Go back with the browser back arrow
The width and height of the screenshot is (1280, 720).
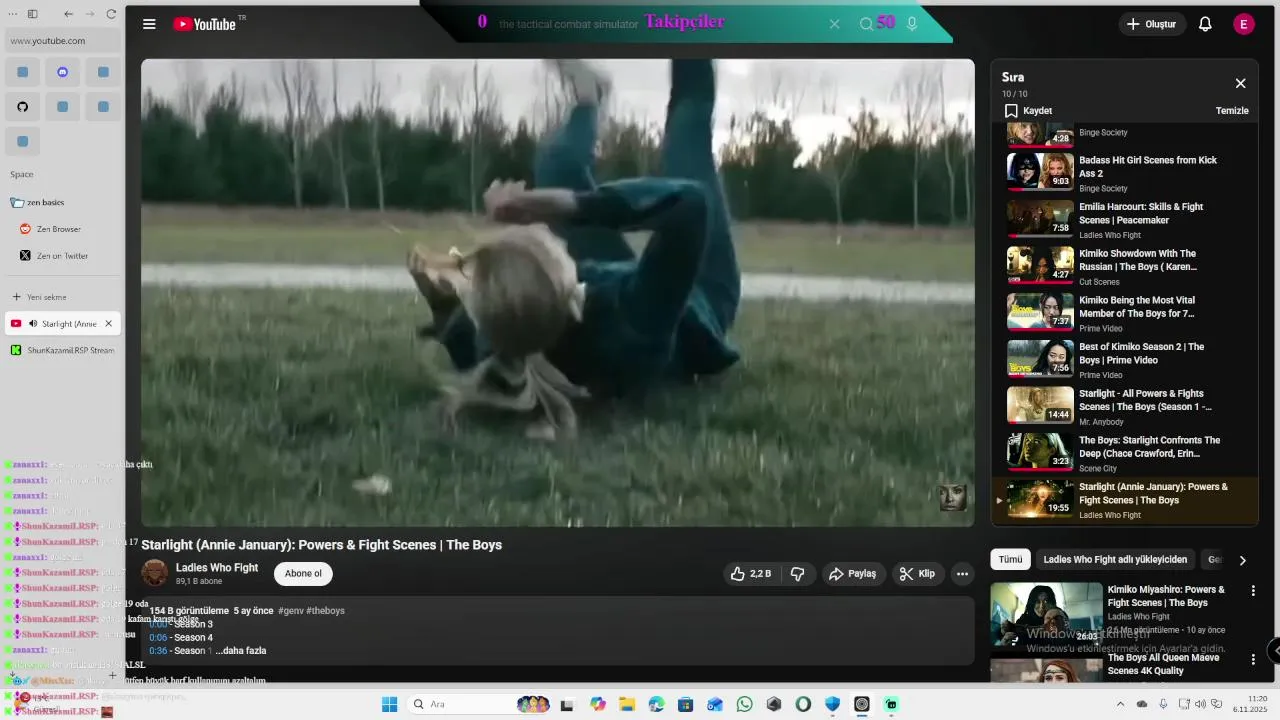point(68,14)
